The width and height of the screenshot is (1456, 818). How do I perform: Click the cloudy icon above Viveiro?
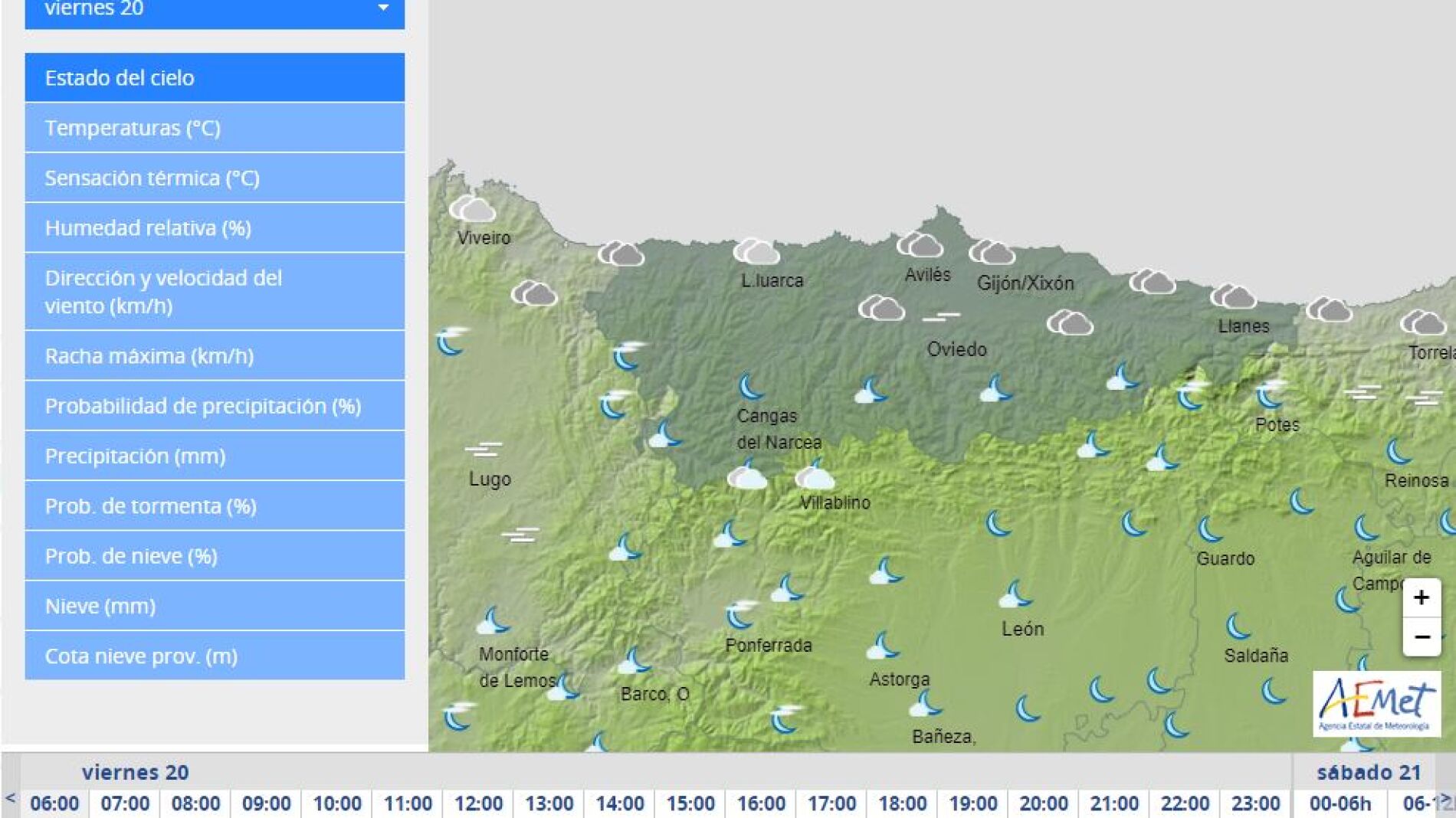click(x=472, y=208)
